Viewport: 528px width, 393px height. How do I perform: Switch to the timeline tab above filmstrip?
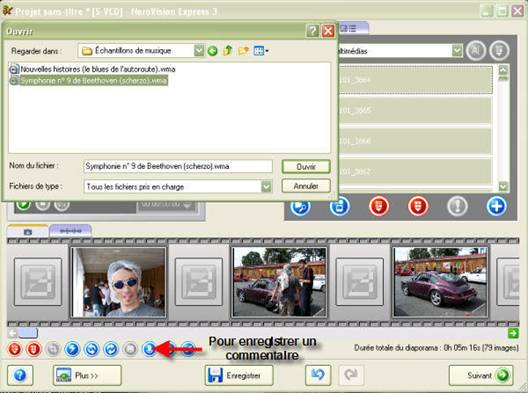coord(71,231)
